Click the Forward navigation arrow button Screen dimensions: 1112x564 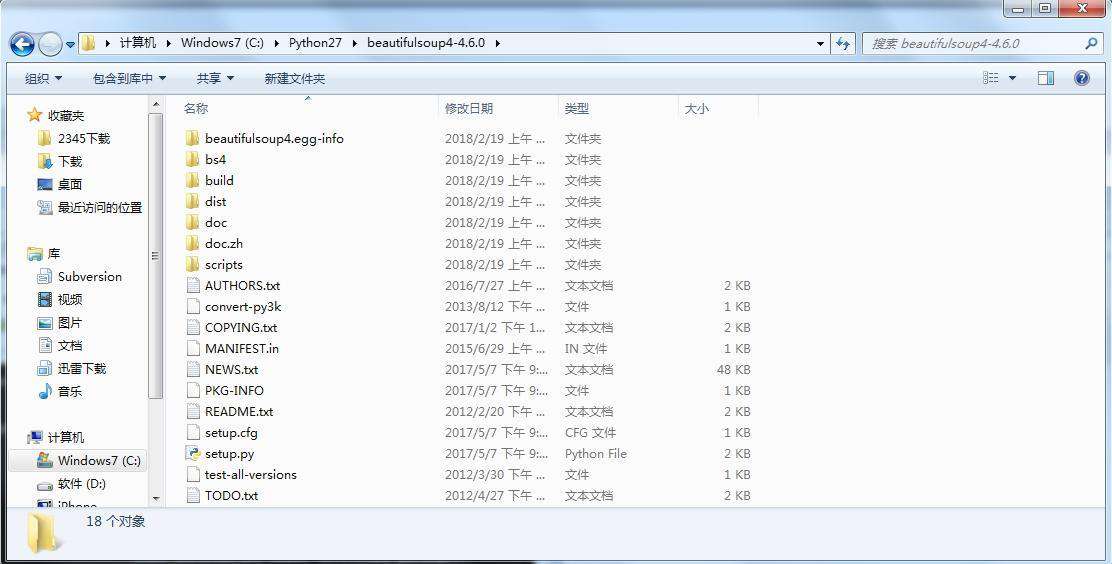(x=50, y=45)
